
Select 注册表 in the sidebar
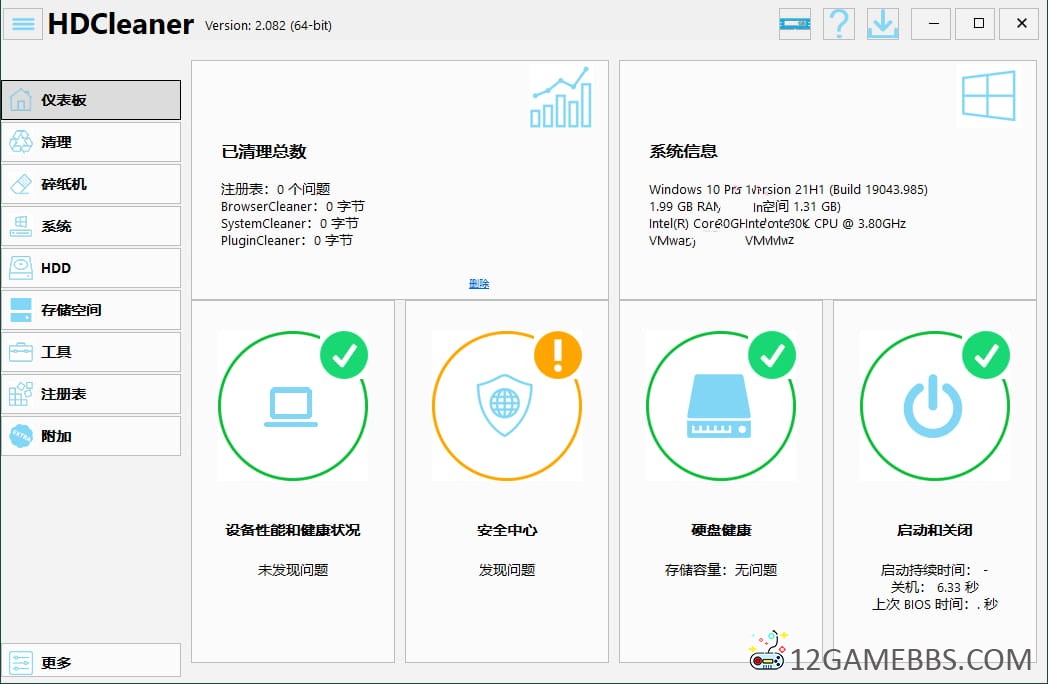point(91,394)
